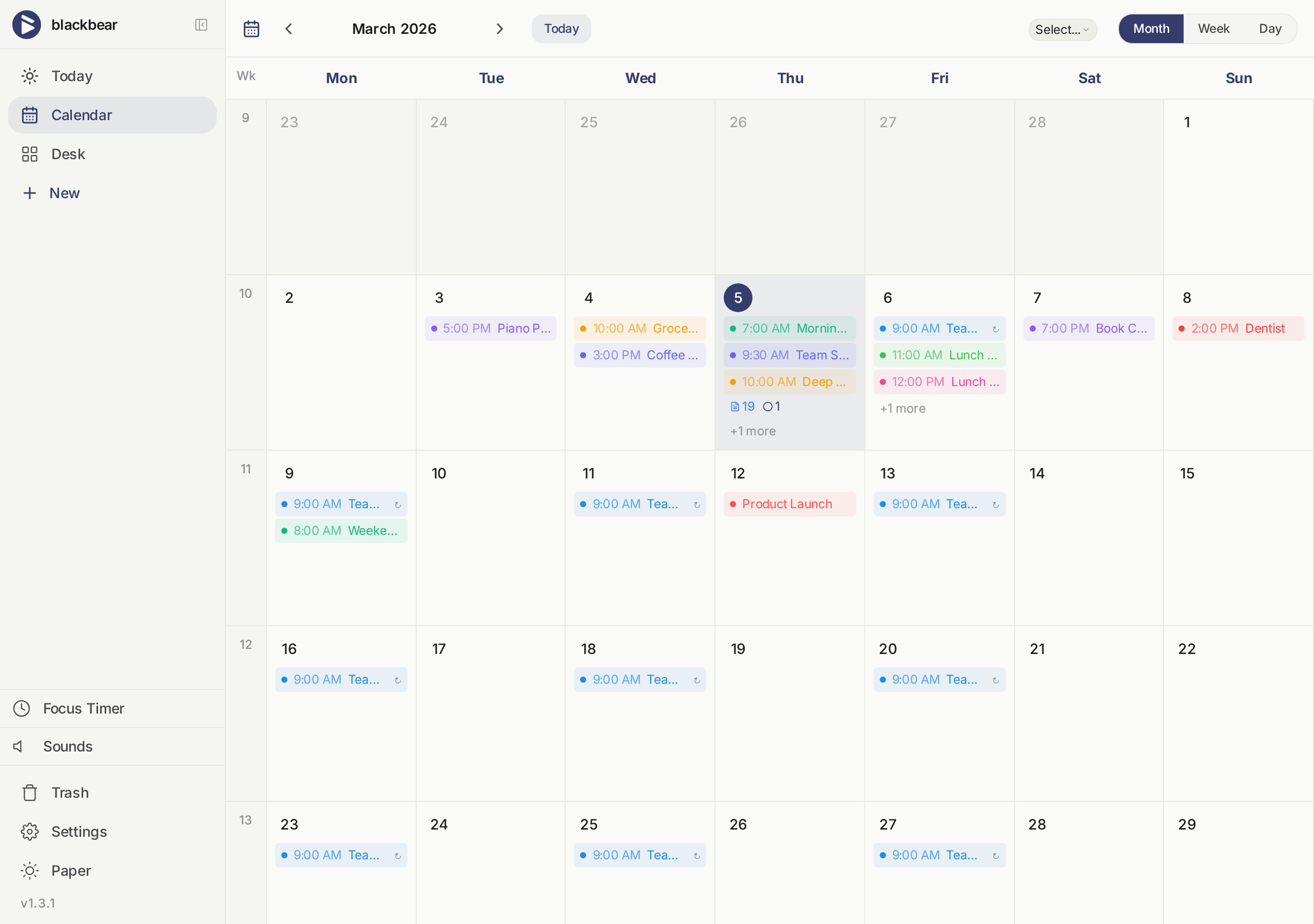Viewport: 1314px width, 924px height.
Task: Expand '+1 more' events on March 5
Action: click(752, 431)
